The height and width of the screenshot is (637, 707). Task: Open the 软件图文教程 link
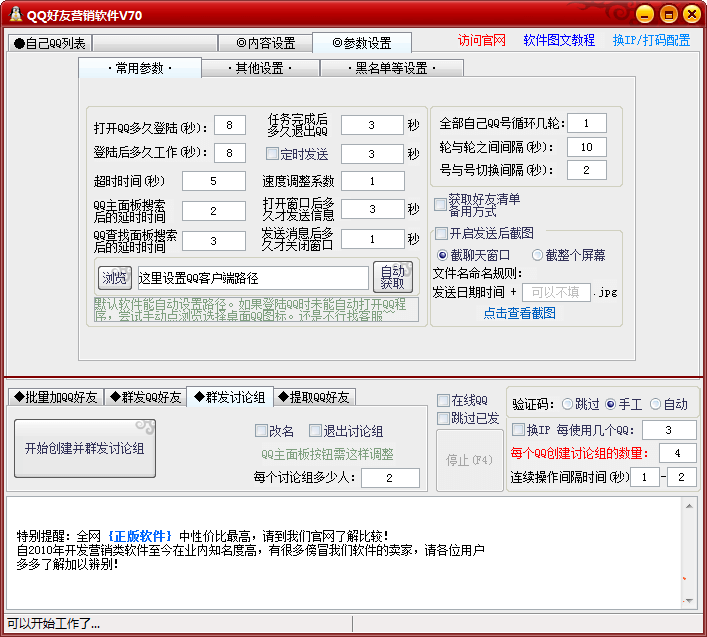click(559, 40)
